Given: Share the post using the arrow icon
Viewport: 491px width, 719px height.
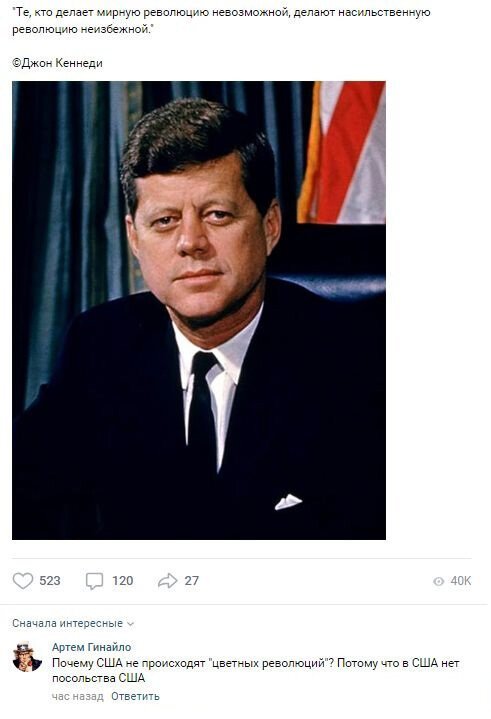Looking at the screenshot, I should (167, 581).
